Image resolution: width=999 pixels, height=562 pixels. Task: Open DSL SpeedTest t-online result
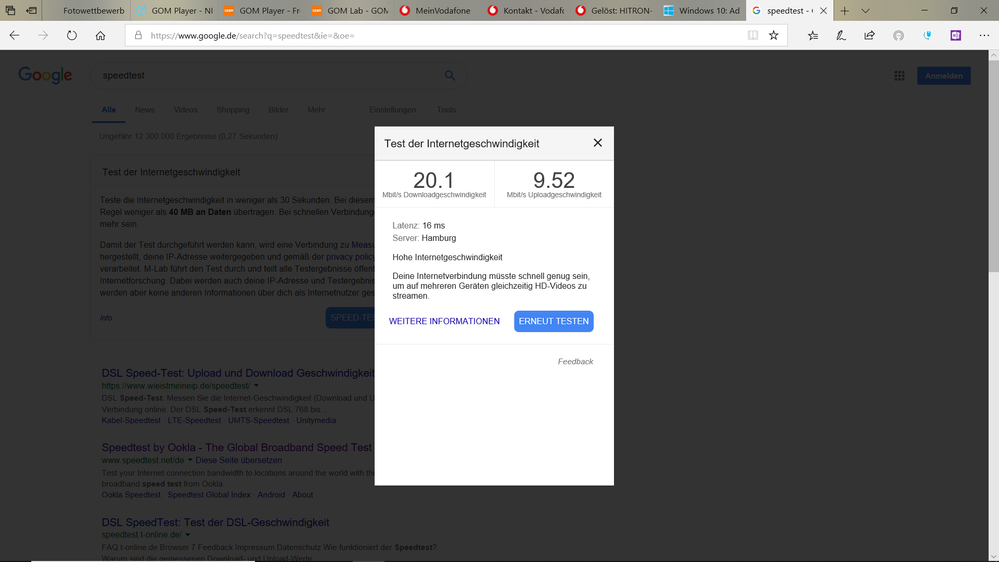point(215,522)
